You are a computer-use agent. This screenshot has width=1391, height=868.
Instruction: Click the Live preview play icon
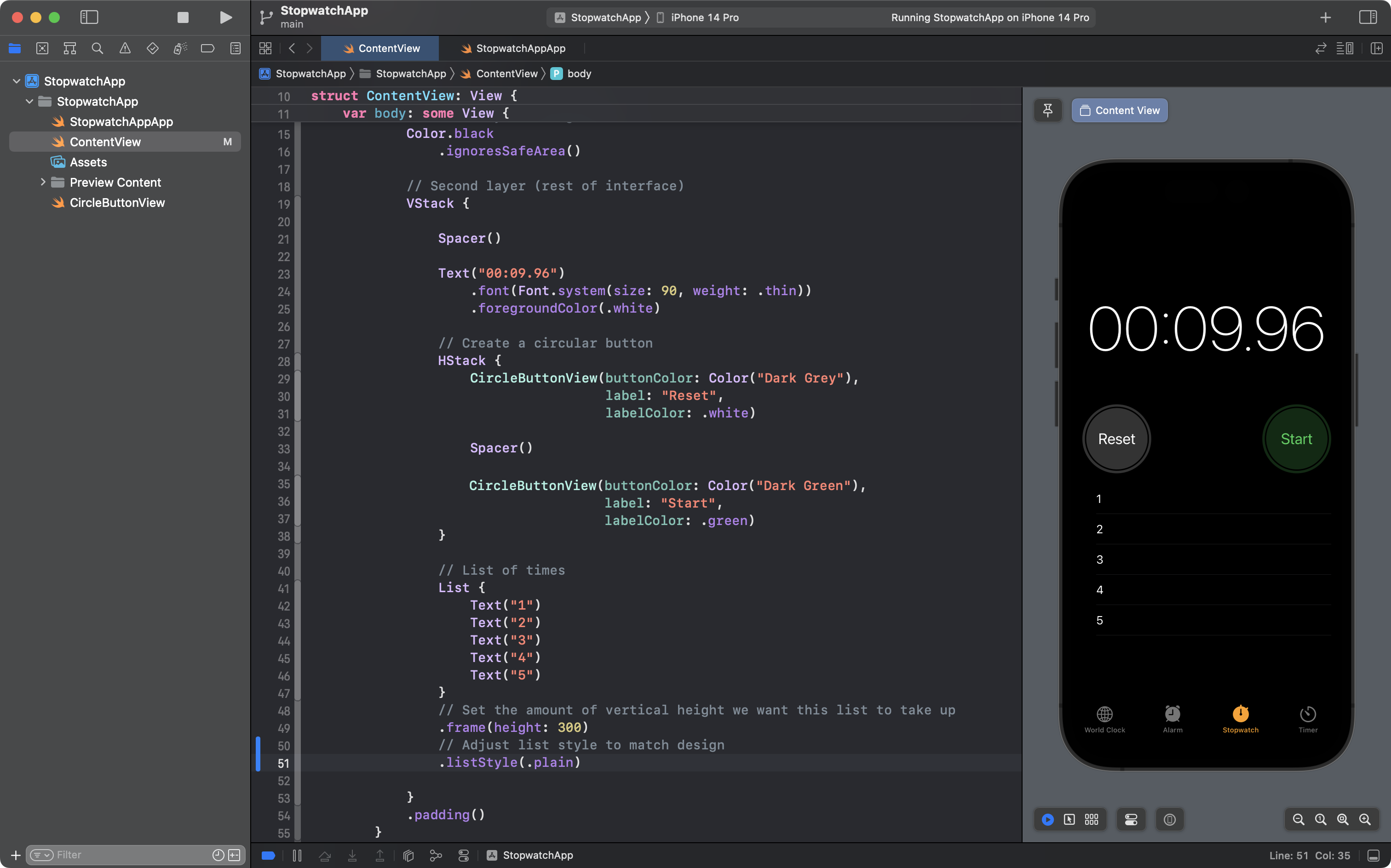(1047, 819)
